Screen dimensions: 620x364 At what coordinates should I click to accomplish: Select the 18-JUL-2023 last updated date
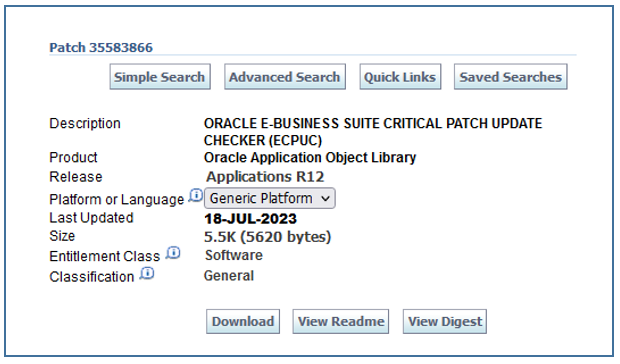(250, 219)
